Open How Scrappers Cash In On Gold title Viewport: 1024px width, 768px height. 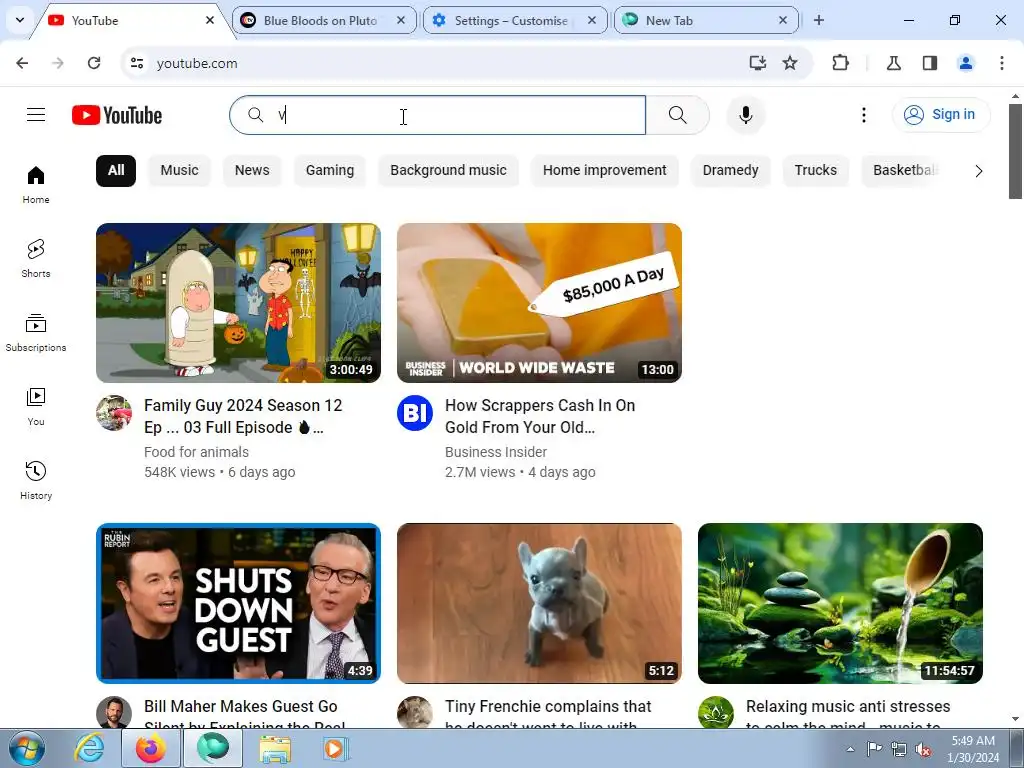tap(540, 416)
